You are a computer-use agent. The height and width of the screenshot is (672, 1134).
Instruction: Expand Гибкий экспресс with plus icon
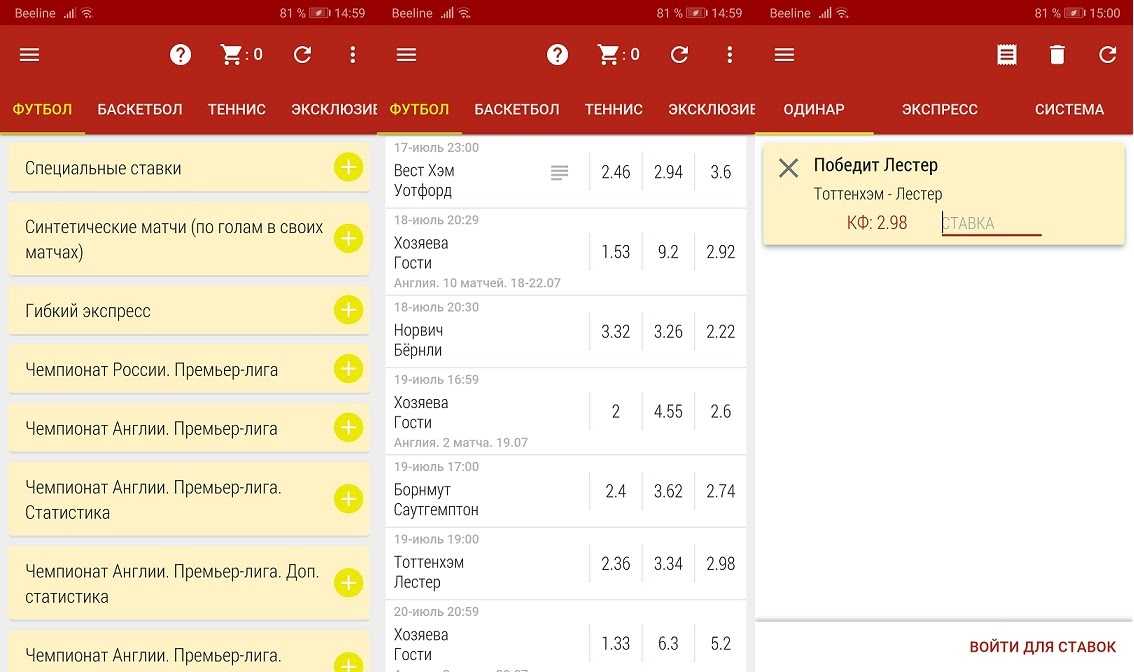click(348, 310)
